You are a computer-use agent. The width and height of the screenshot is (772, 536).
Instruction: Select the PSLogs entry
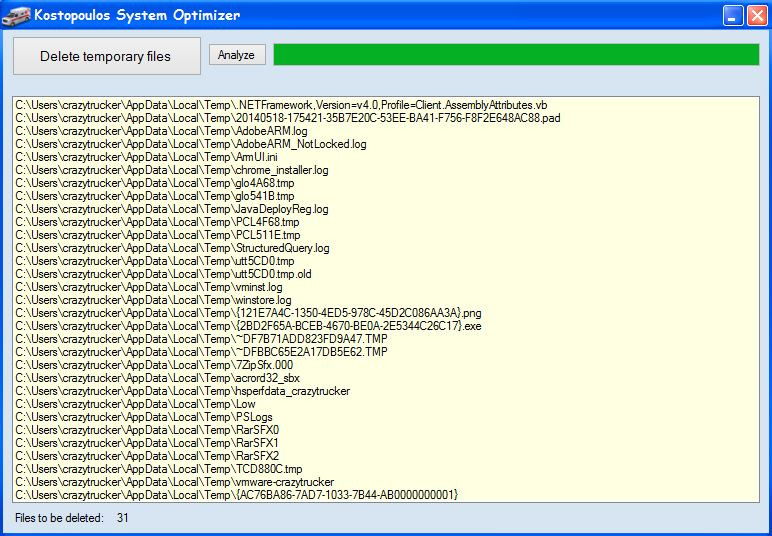coord(144,416)
